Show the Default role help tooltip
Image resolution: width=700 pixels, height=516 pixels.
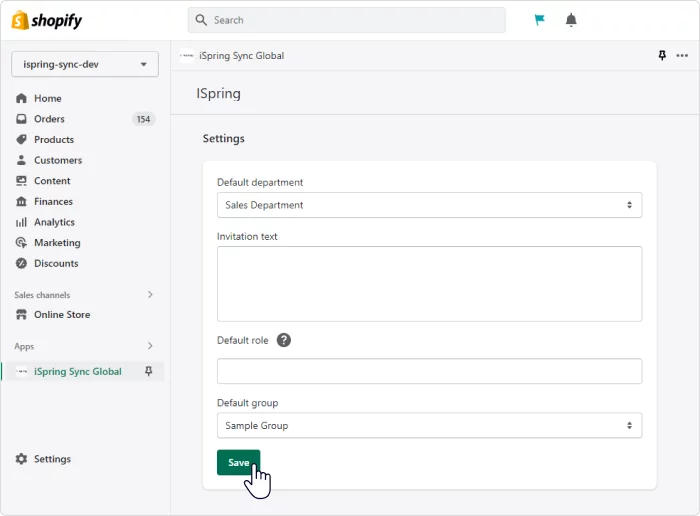(x=284, y=340)
